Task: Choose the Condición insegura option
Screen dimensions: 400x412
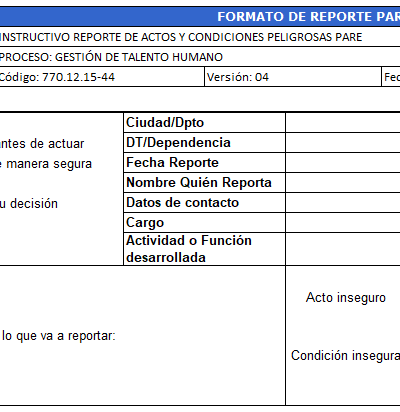Action: (x=345, y=356)
